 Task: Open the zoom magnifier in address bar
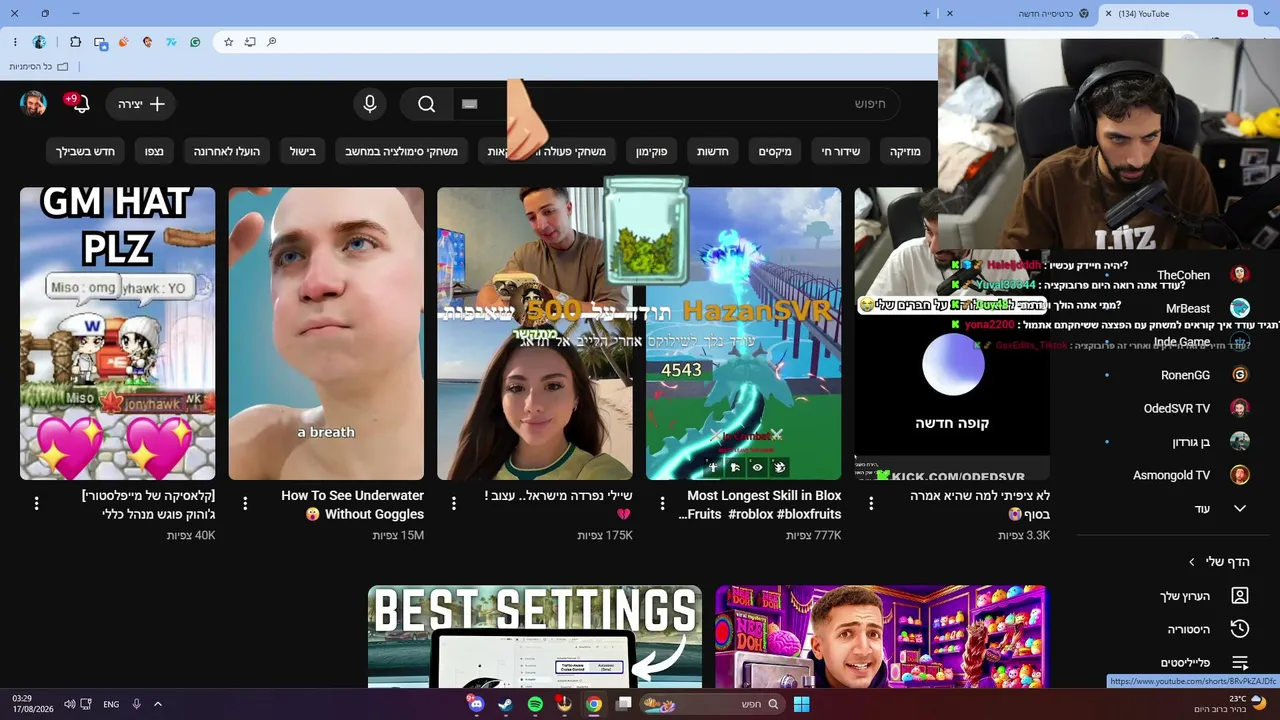point(271,42)
